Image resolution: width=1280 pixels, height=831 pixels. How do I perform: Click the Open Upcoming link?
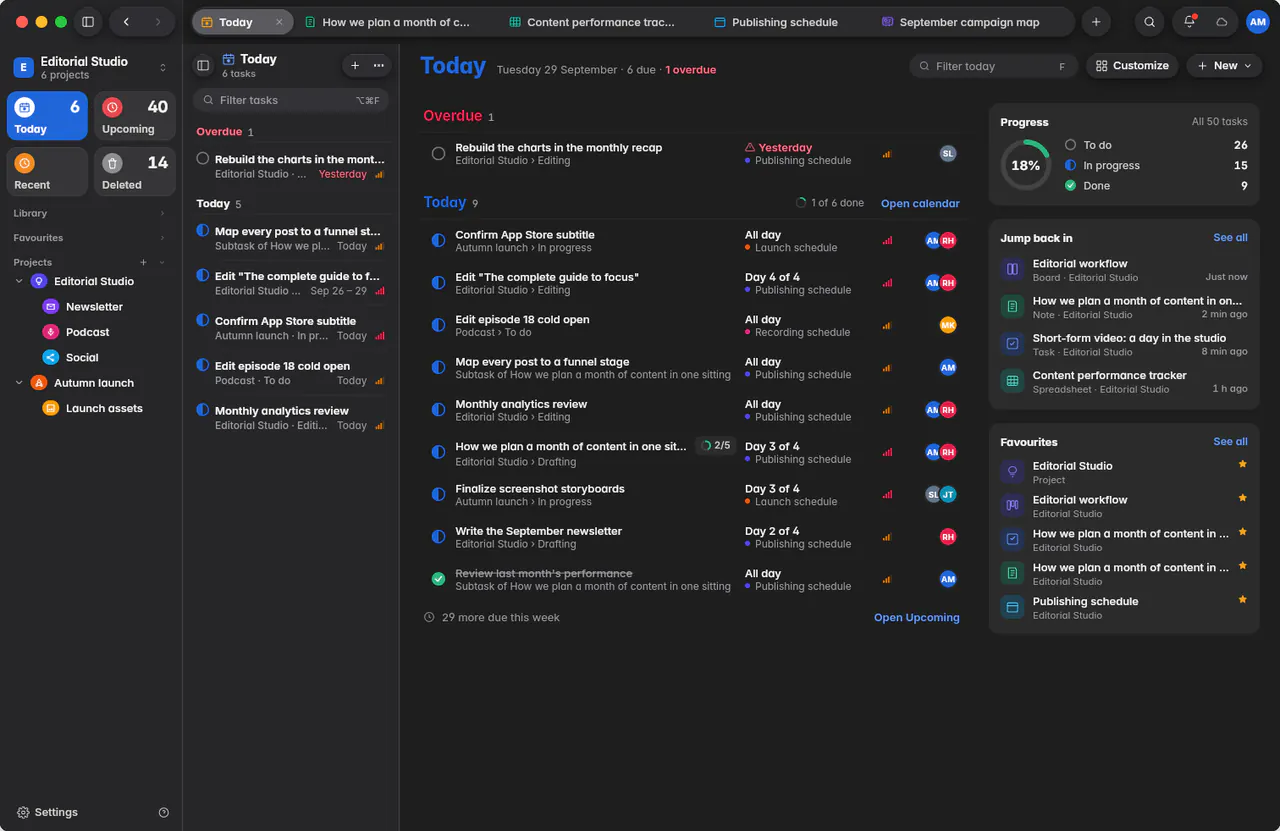917,618
